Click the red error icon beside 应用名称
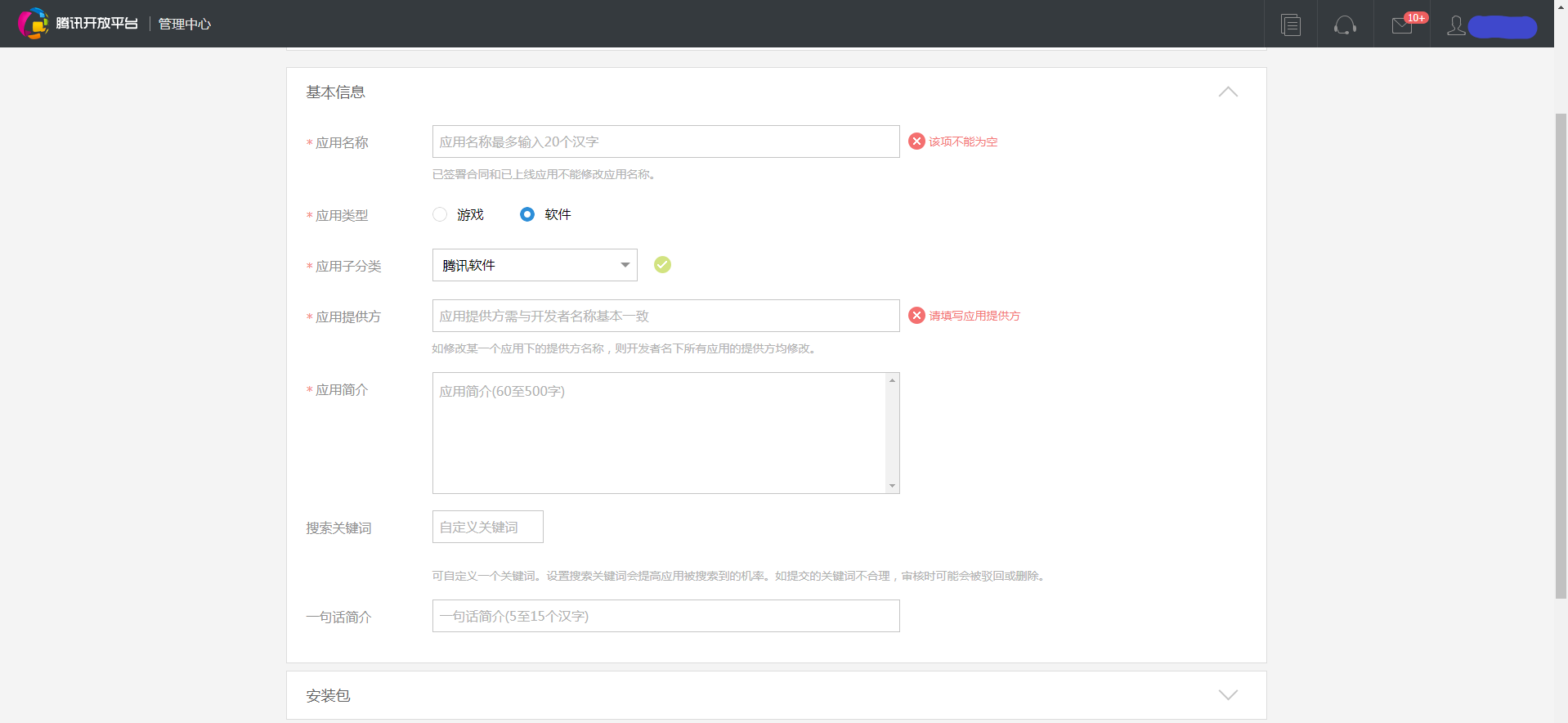 916,141
